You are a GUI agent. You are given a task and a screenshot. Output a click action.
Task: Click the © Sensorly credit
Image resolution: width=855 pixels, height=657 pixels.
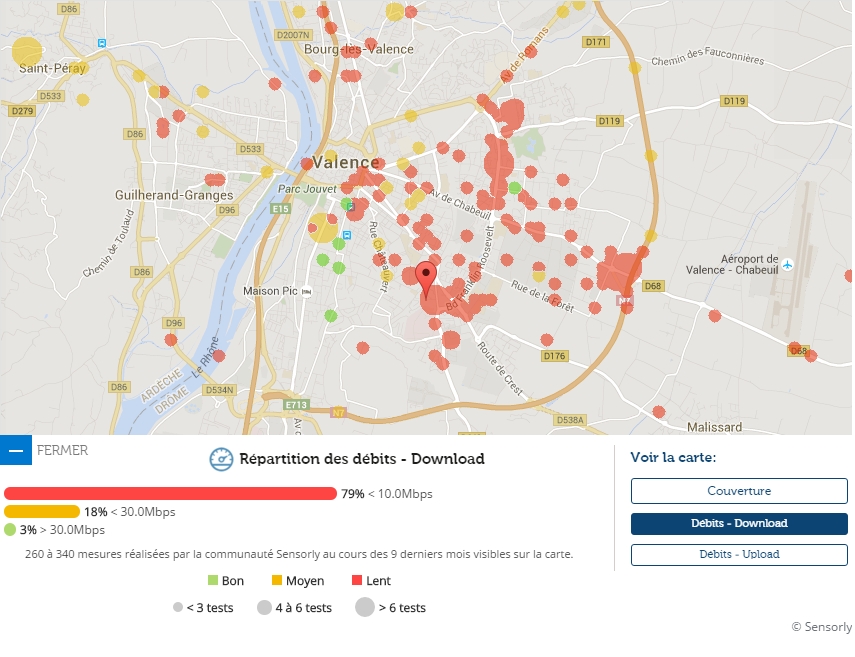[x=822, y=627]
